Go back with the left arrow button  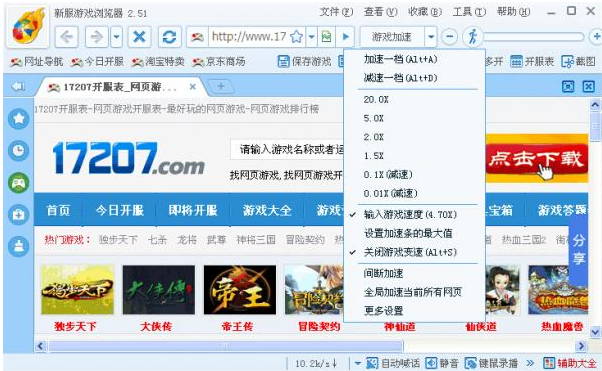click(66, 37)
